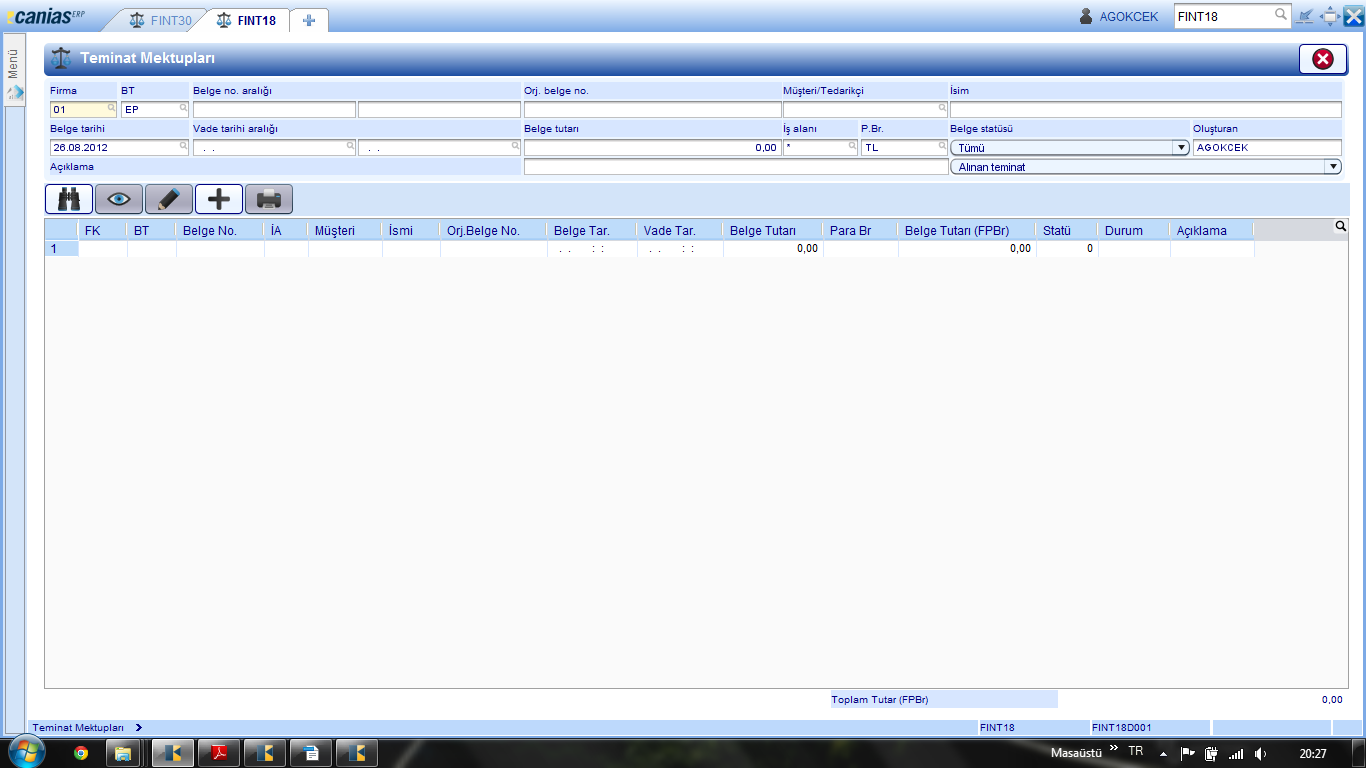
Task: Open a new tab with plus tab
Action: 309,20
